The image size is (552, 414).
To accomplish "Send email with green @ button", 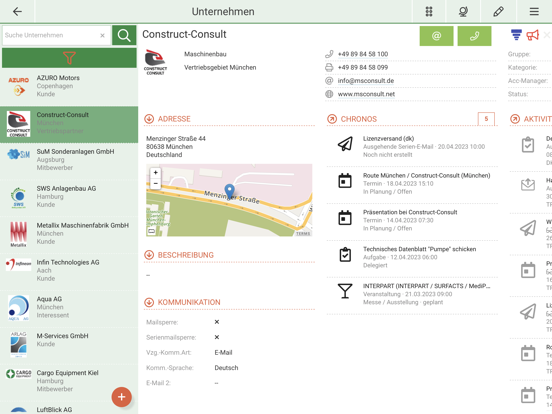I will coord(437,36).
